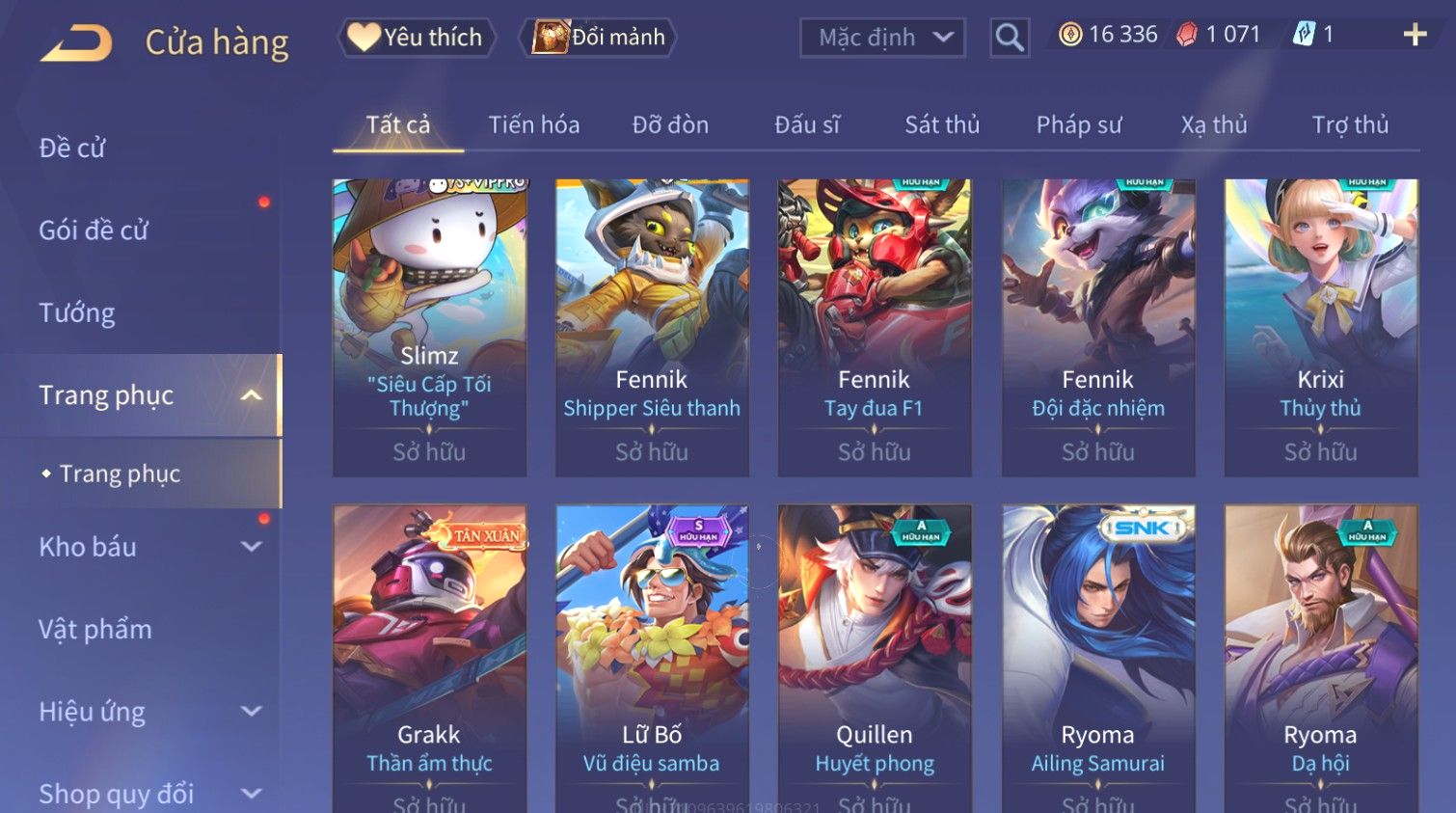Tap the blue voucher ticket icon
The height and width of the screenshot is (813, 1456).
1304,35
